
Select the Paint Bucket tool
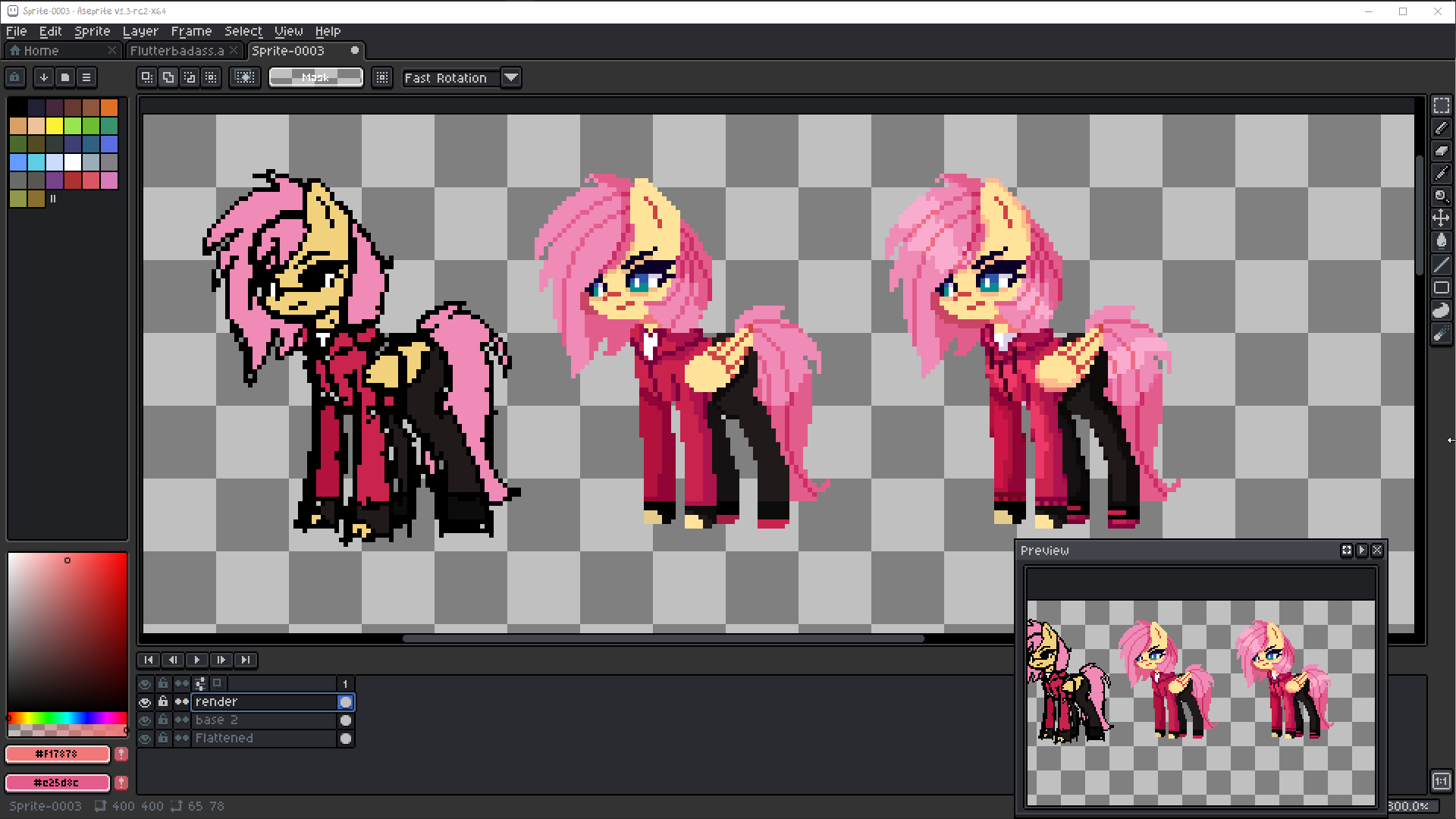click(1441, 242)
